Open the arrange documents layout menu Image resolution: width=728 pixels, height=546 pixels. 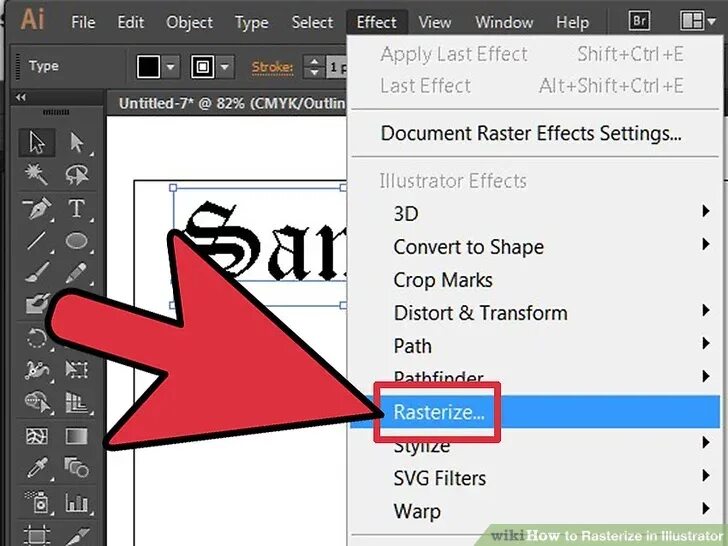[697, 21]
